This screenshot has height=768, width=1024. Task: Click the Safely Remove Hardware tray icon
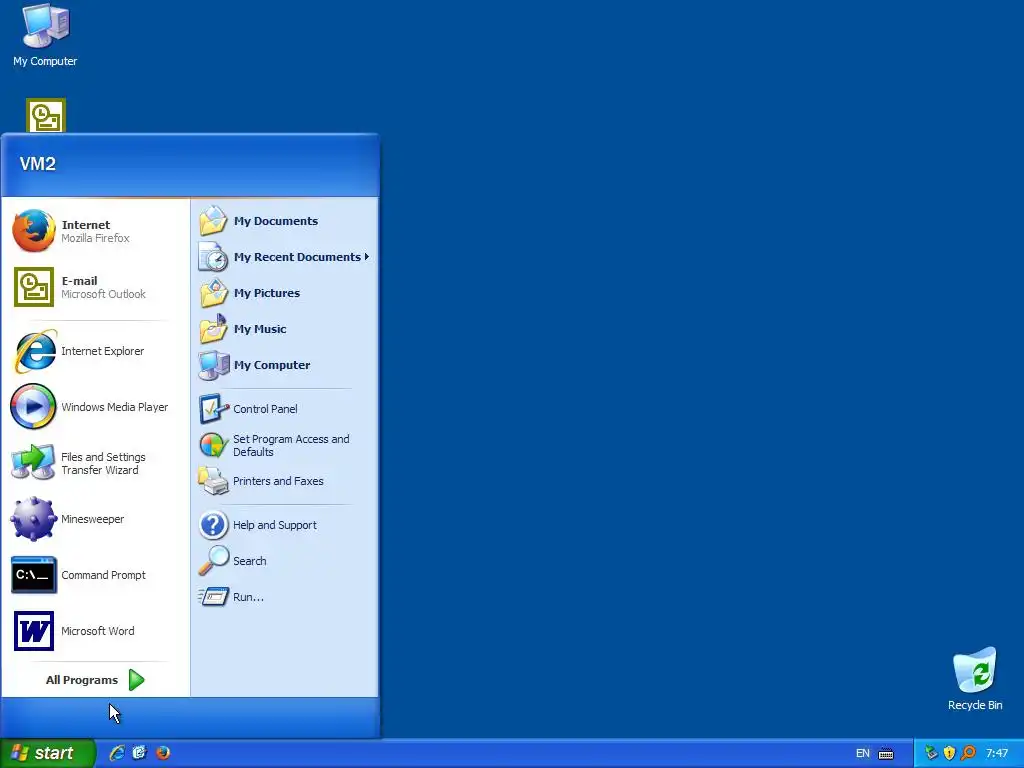[x=931, y=753]
